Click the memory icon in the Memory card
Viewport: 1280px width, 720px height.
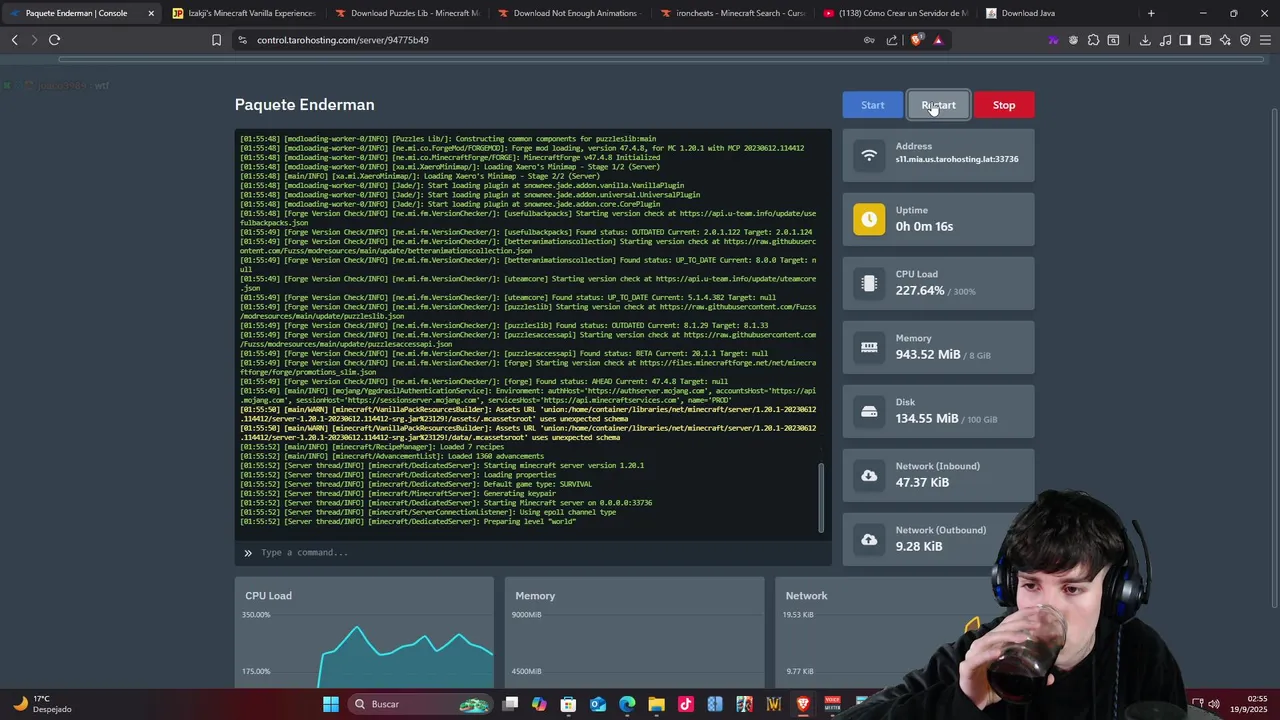(869, 347)
